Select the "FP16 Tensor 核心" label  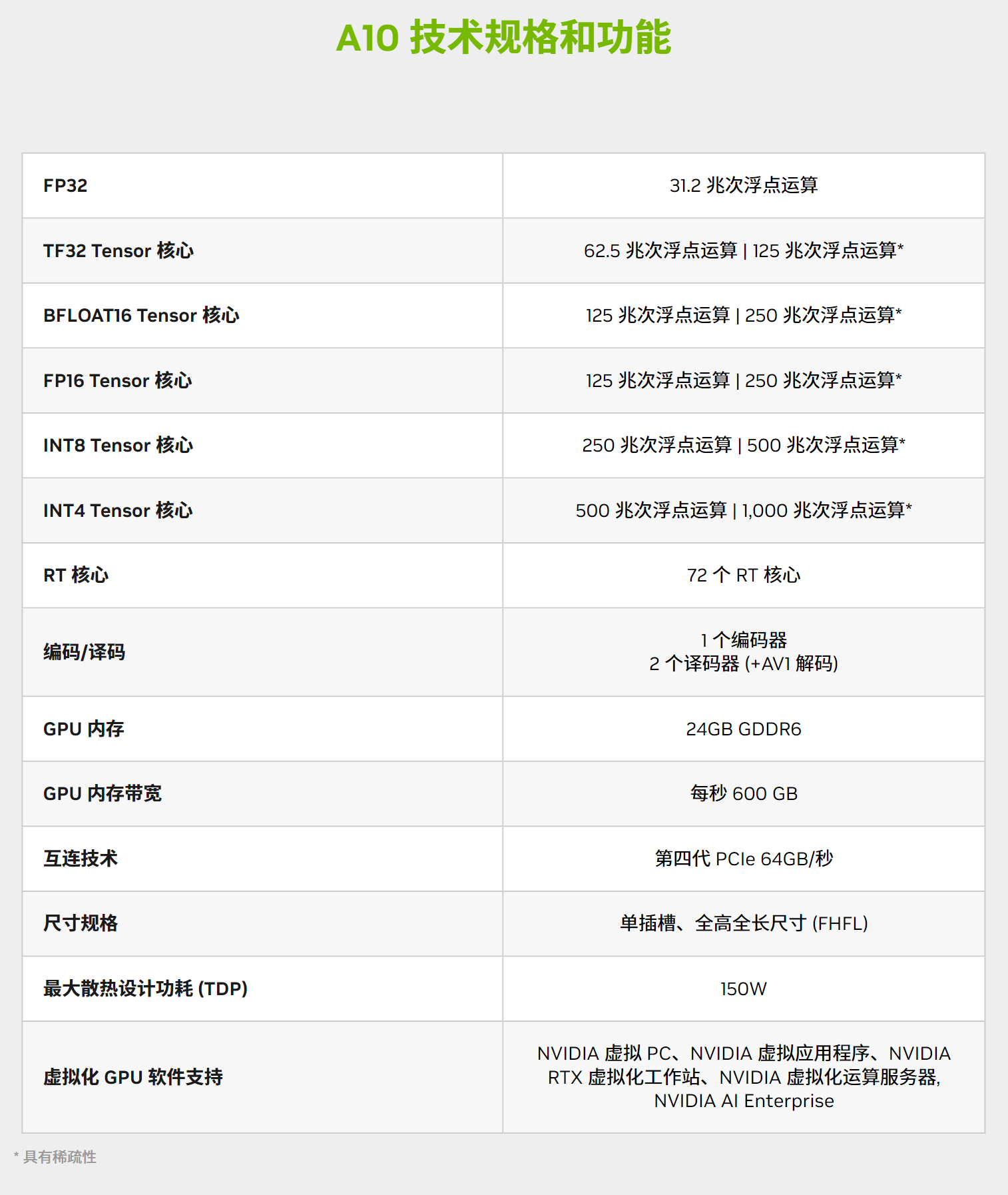pos(118,380)
